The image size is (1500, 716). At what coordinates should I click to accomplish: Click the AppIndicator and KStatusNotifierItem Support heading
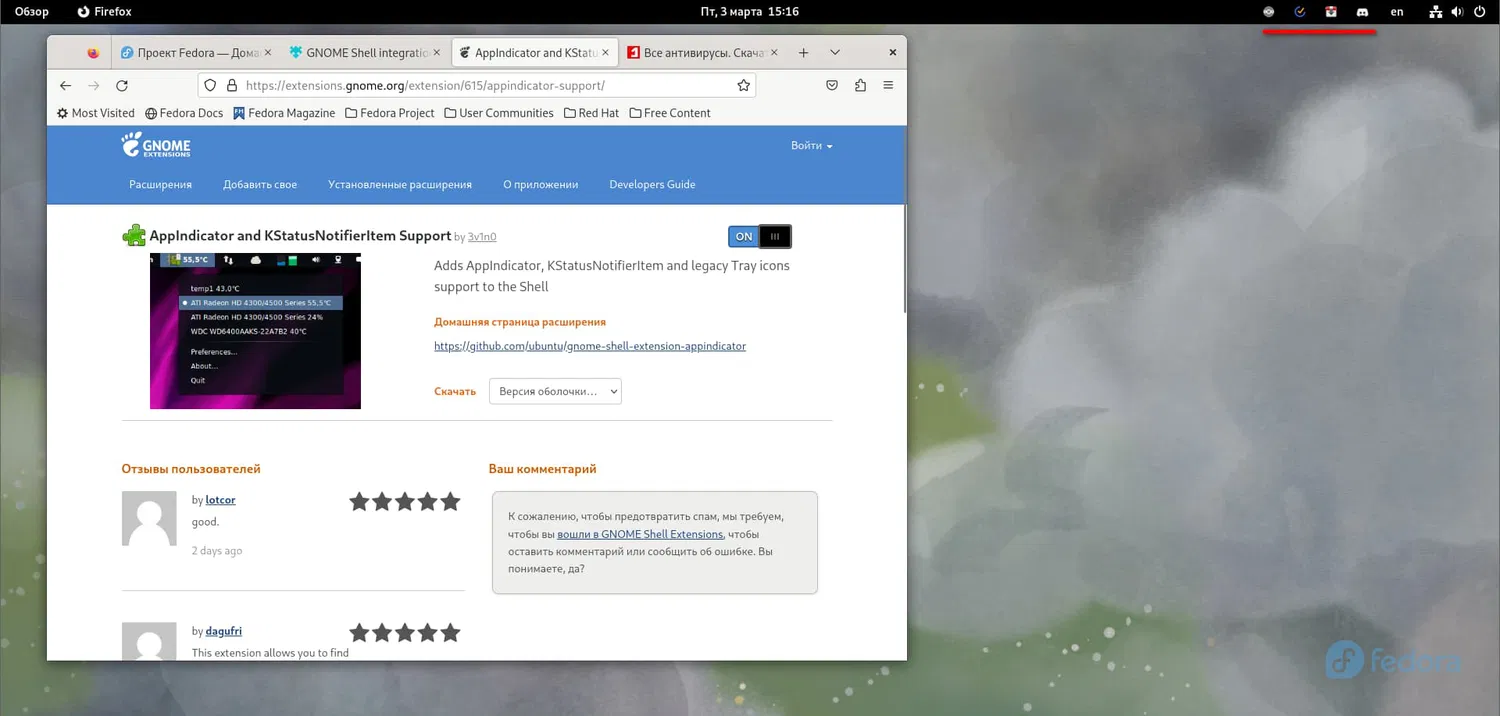[300, 236]
